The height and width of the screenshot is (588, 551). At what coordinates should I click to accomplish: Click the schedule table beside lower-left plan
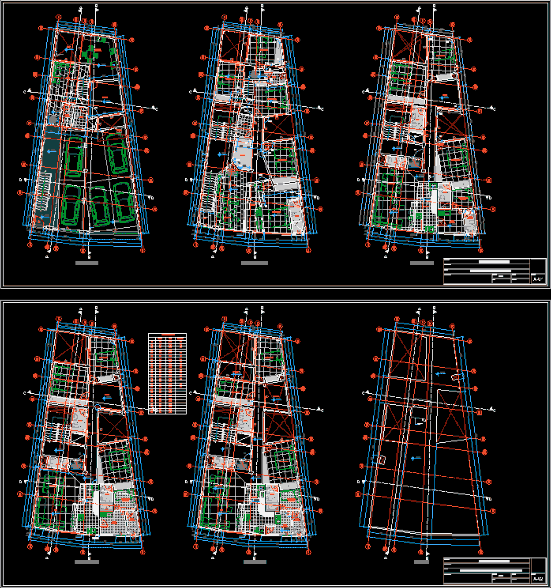click(x=167, y=374)
